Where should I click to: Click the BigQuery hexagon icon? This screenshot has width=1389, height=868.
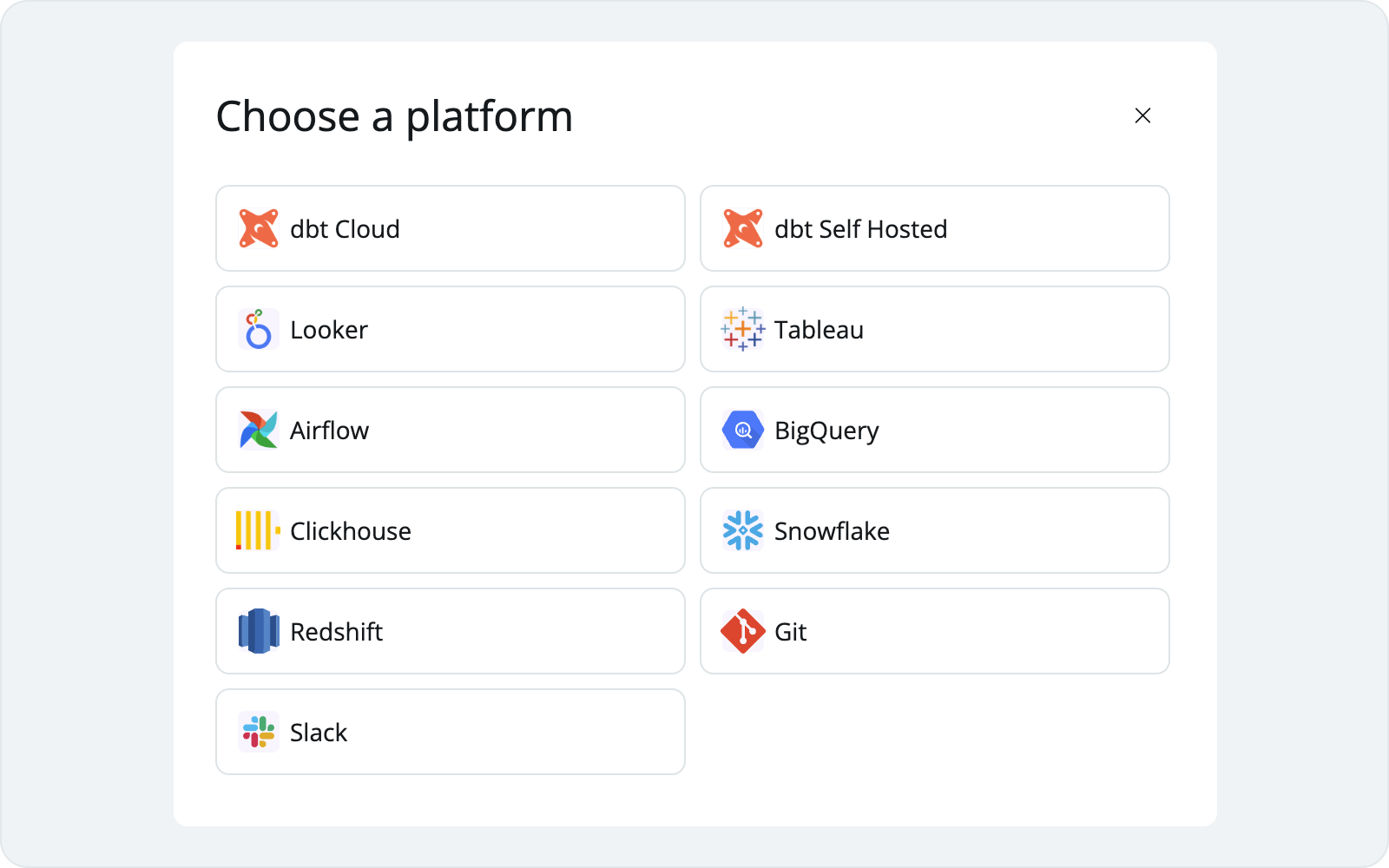click(x=741, y=430)
